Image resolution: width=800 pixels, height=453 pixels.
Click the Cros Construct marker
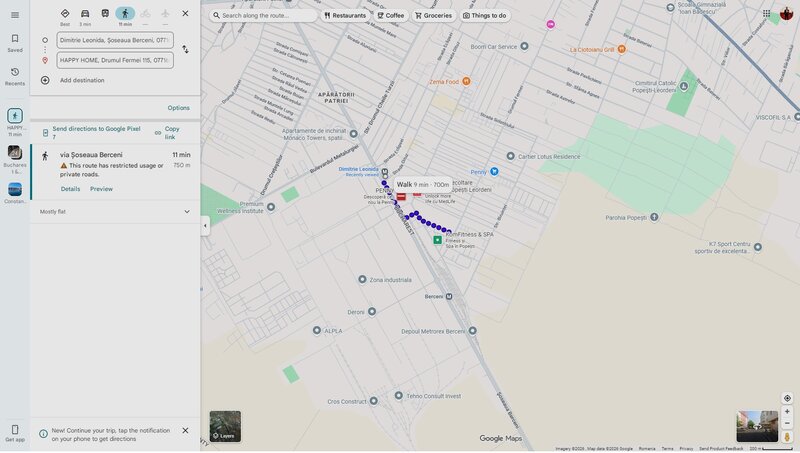pyautogui.click(x=373, y=401)
